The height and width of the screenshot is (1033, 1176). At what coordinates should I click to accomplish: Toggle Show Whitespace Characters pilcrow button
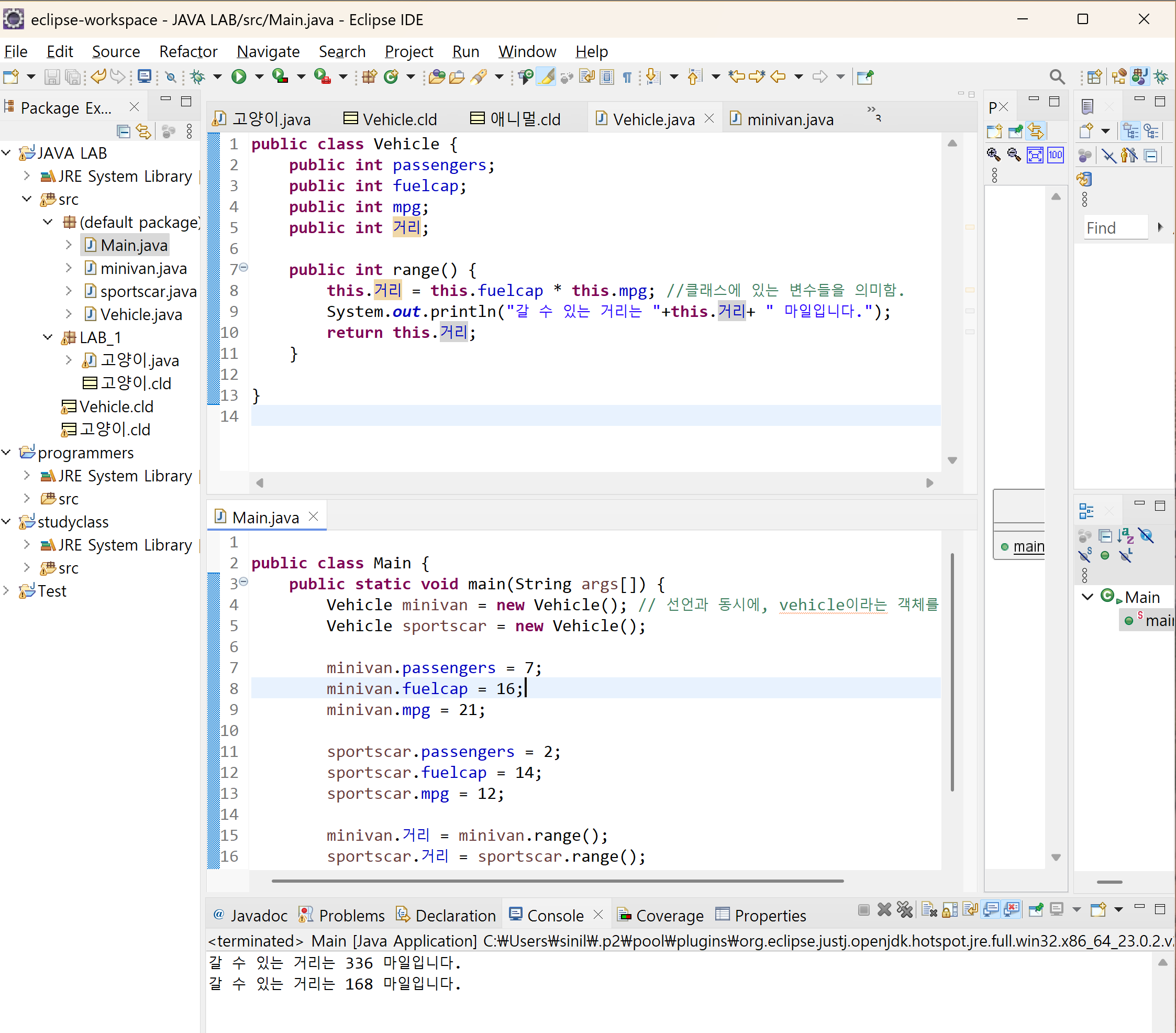click(627, 76)
